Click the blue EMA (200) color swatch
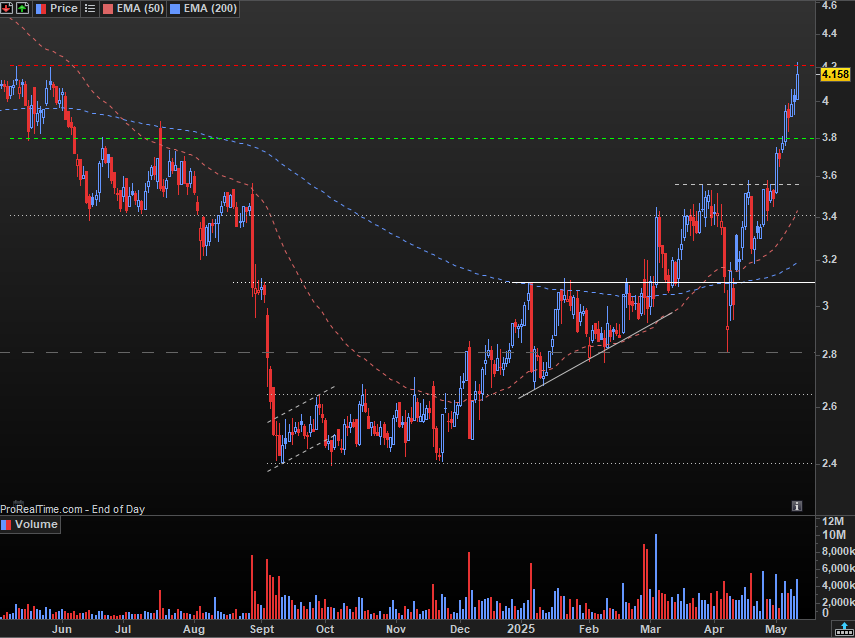The width and height of the screenshot is (855, 638). pos(175,9)
